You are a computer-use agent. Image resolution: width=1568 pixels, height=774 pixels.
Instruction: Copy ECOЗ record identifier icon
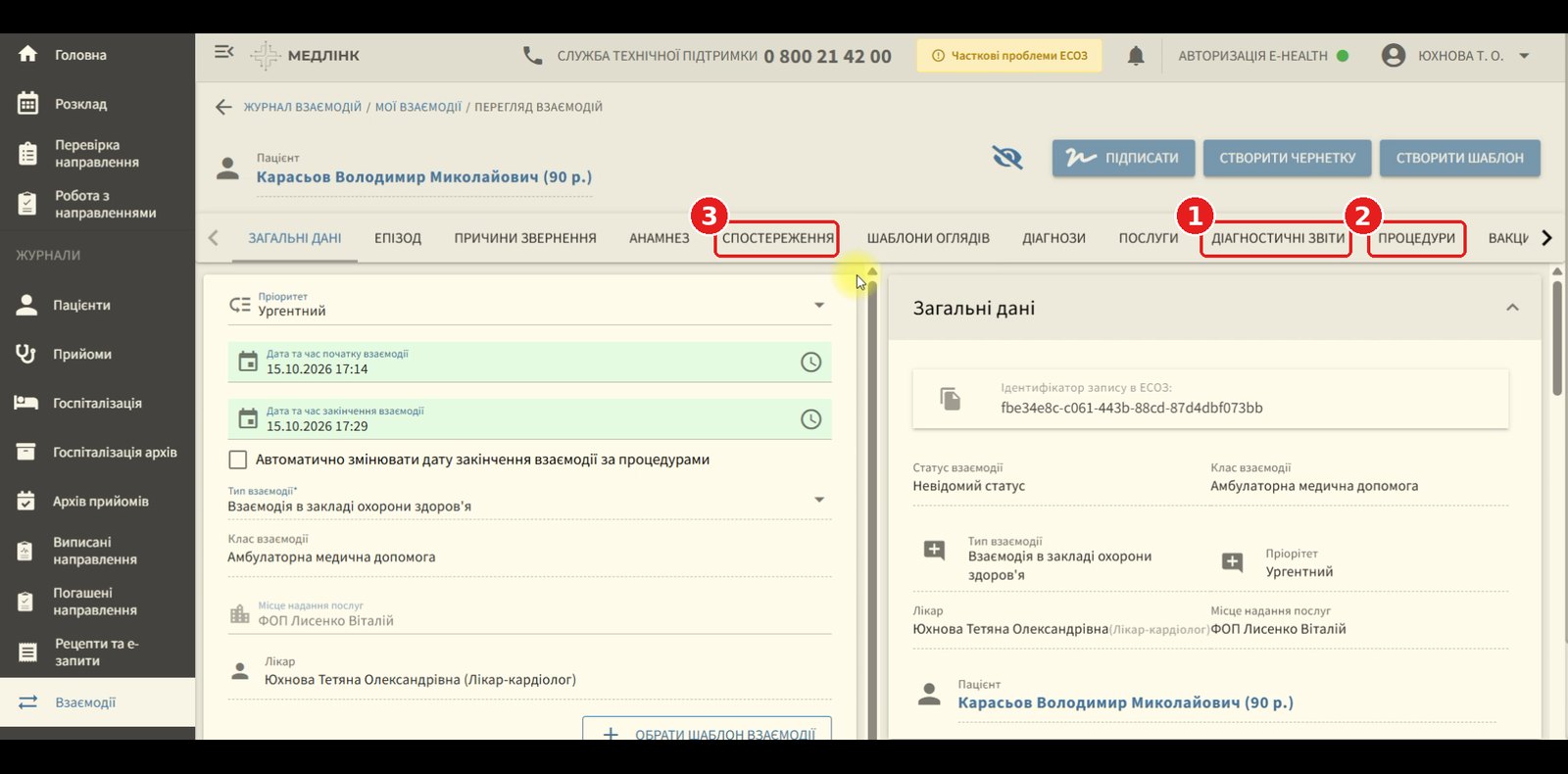click(x=951, y=398)
